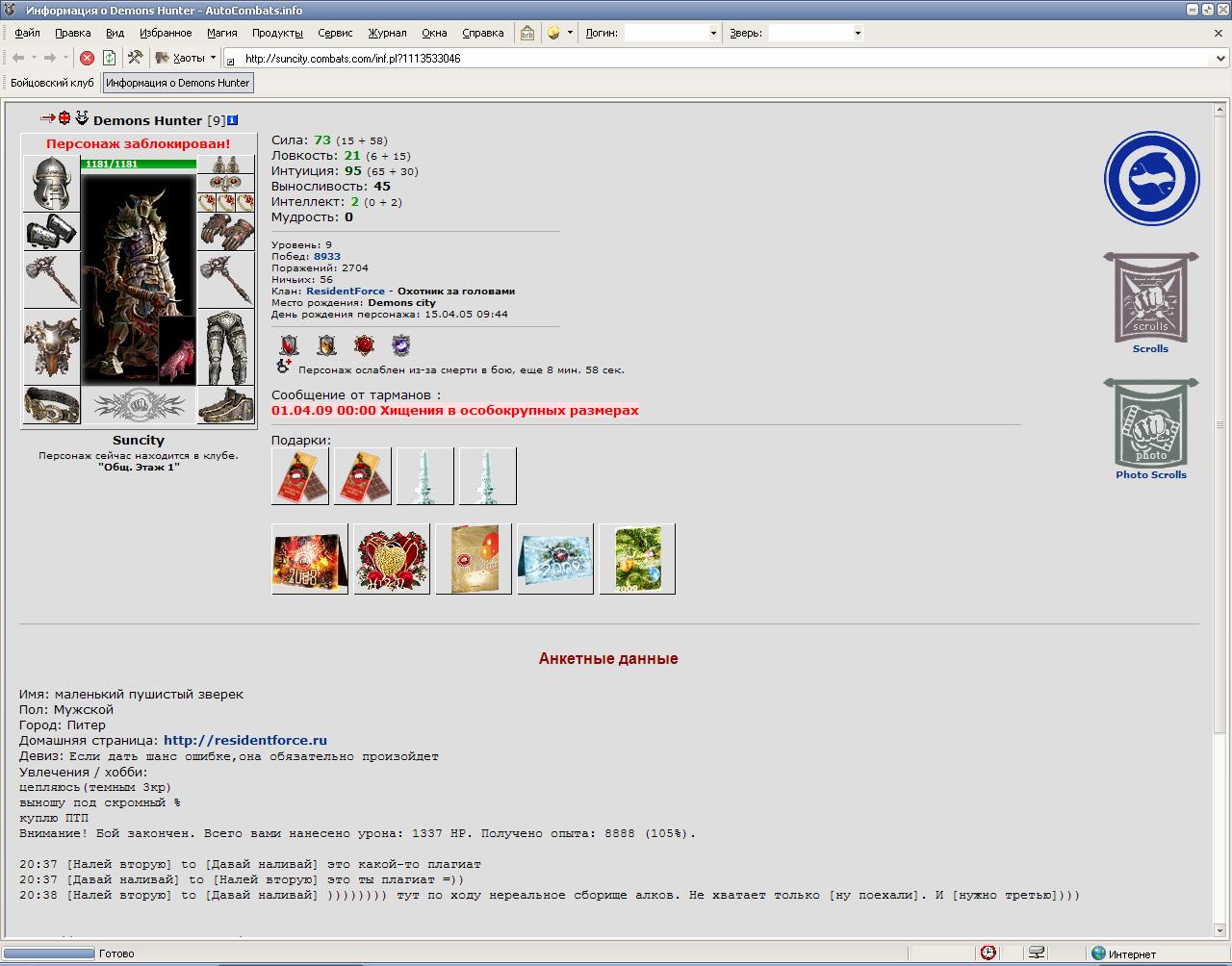Open the 2008 fireworks greeting card
The width and height of the screenshot is (1232, 966).
[310, 559]
